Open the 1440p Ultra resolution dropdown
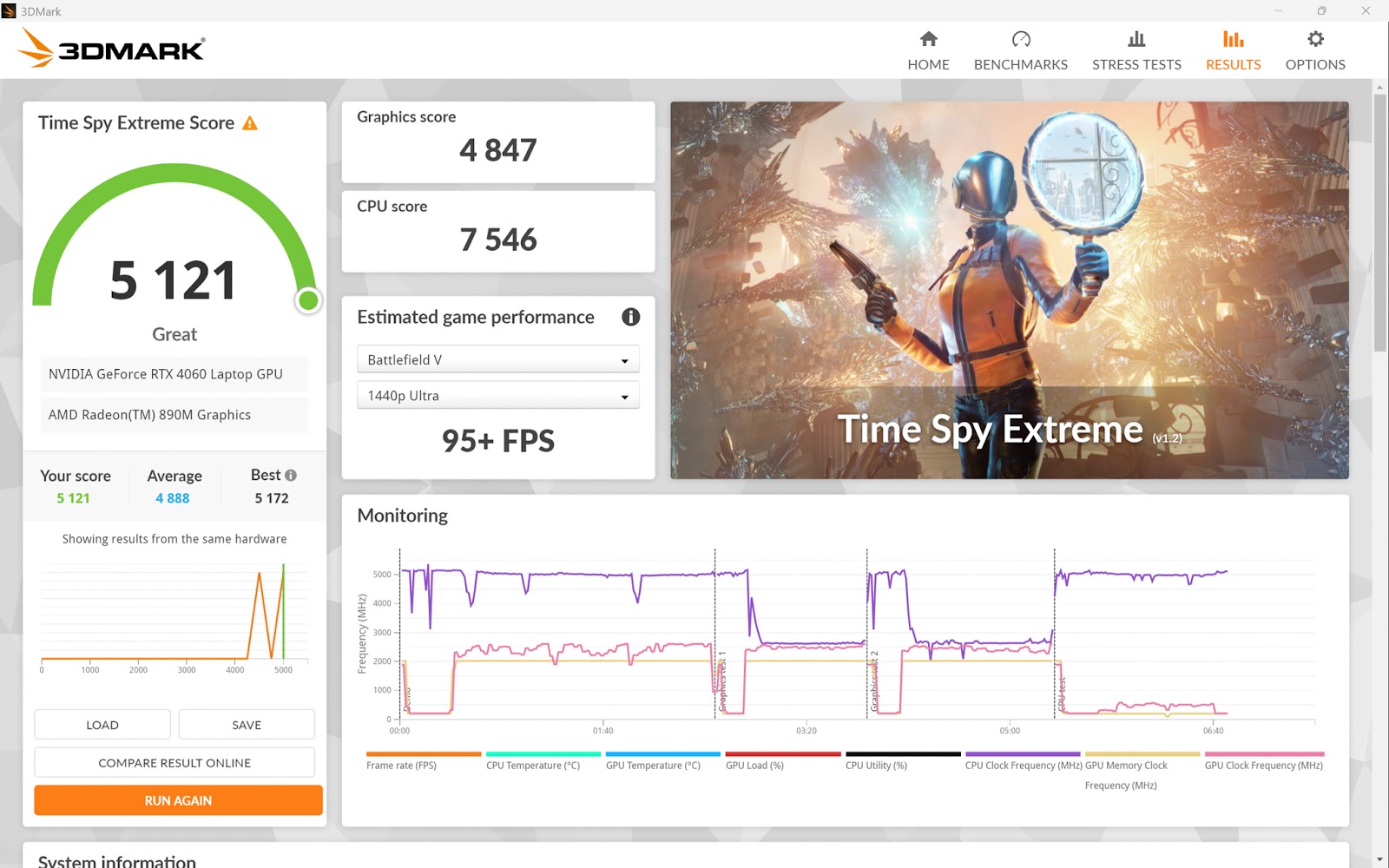The height and width of the screenshot is (868, 1389). click(498, 395)
